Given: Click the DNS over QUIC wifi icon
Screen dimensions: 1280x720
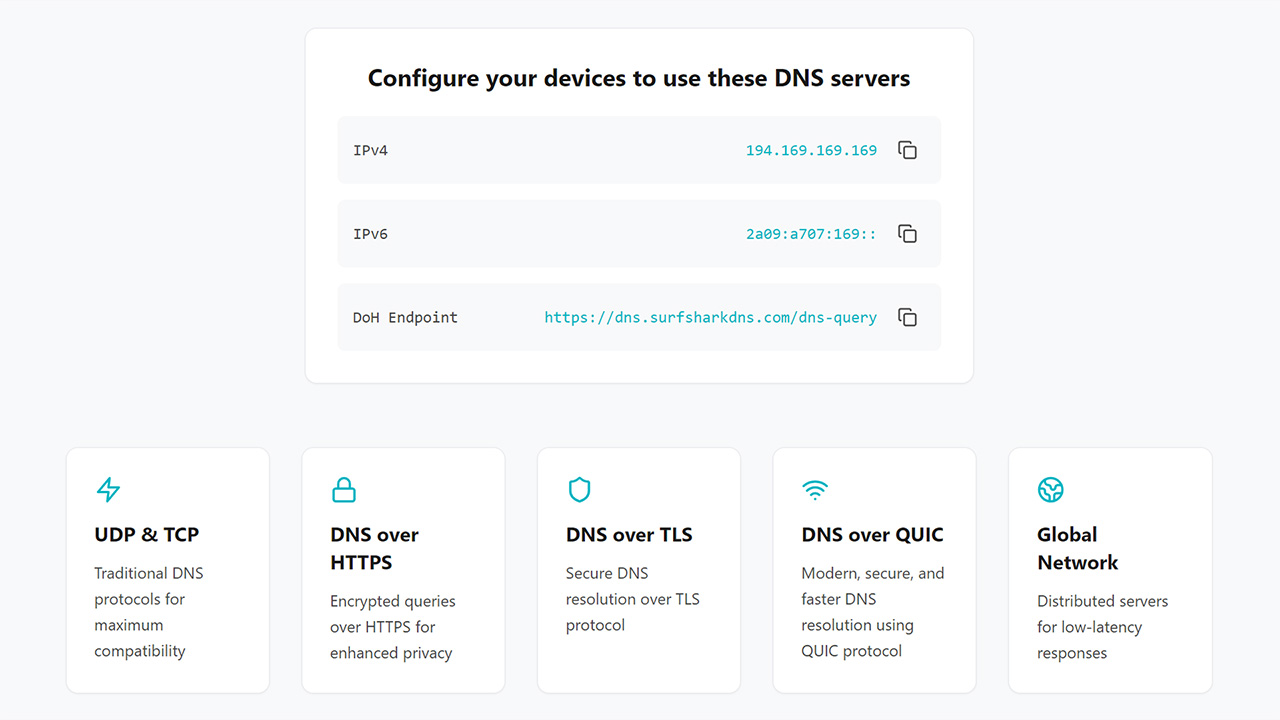Looking at the screenshot, I should click(x=815, y=490).
